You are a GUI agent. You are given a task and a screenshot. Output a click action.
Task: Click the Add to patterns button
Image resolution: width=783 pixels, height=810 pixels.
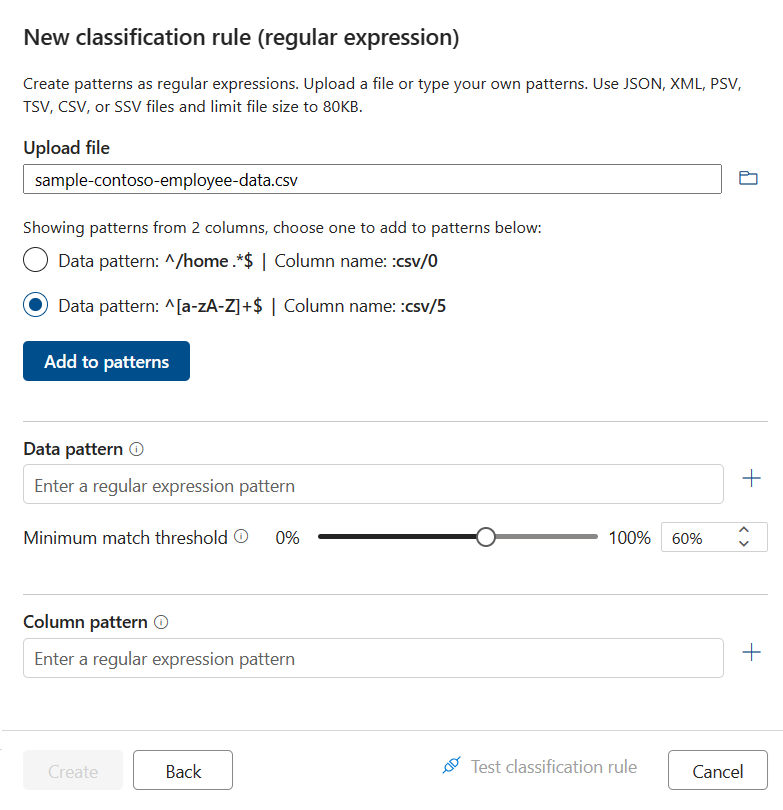[x=106, y=361]
